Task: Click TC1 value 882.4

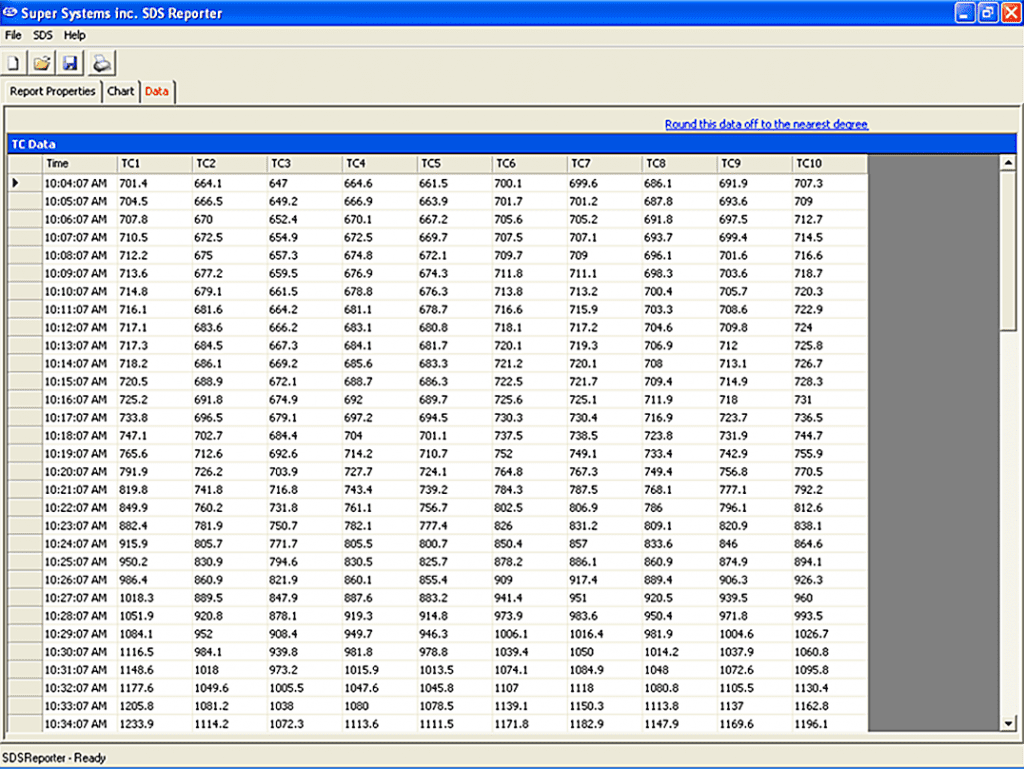Action: click(133, 526)
